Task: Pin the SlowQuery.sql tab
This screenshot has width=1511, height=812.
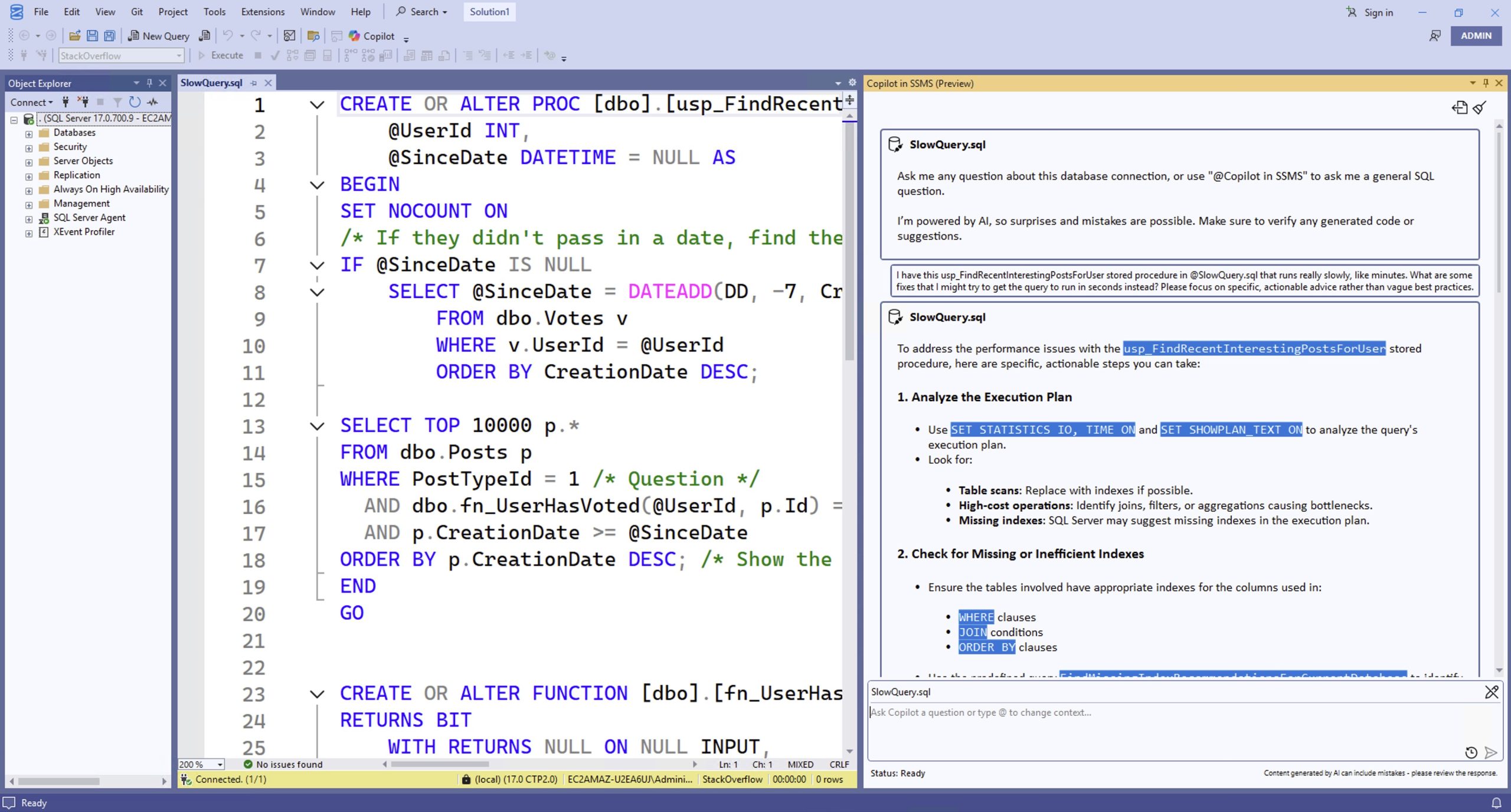Action: pyautogui.click(x=254, y=83)
